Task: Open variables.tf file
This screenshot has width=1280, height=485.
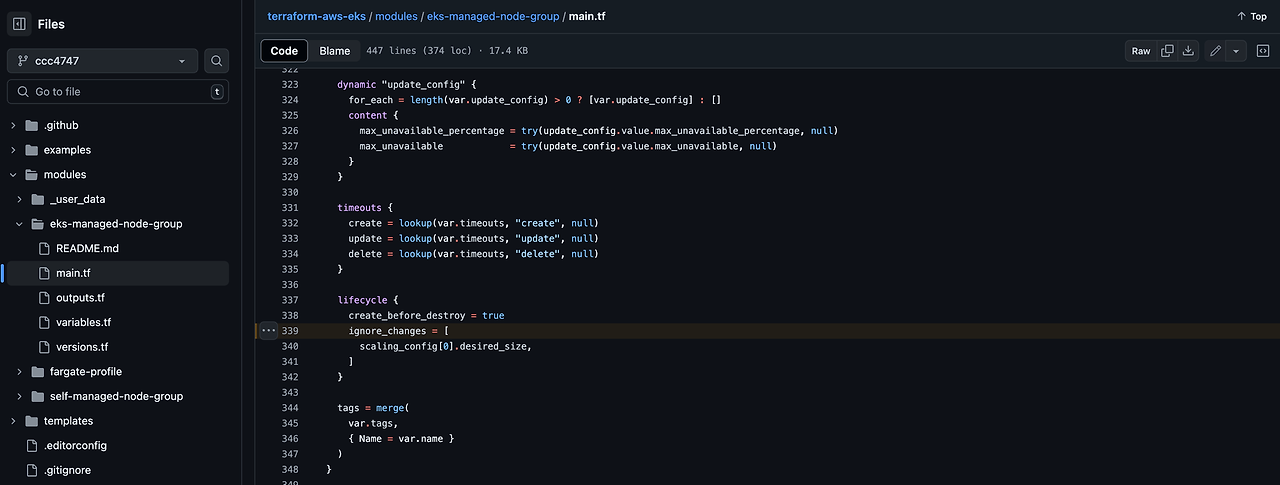Action: click(83, 322)
